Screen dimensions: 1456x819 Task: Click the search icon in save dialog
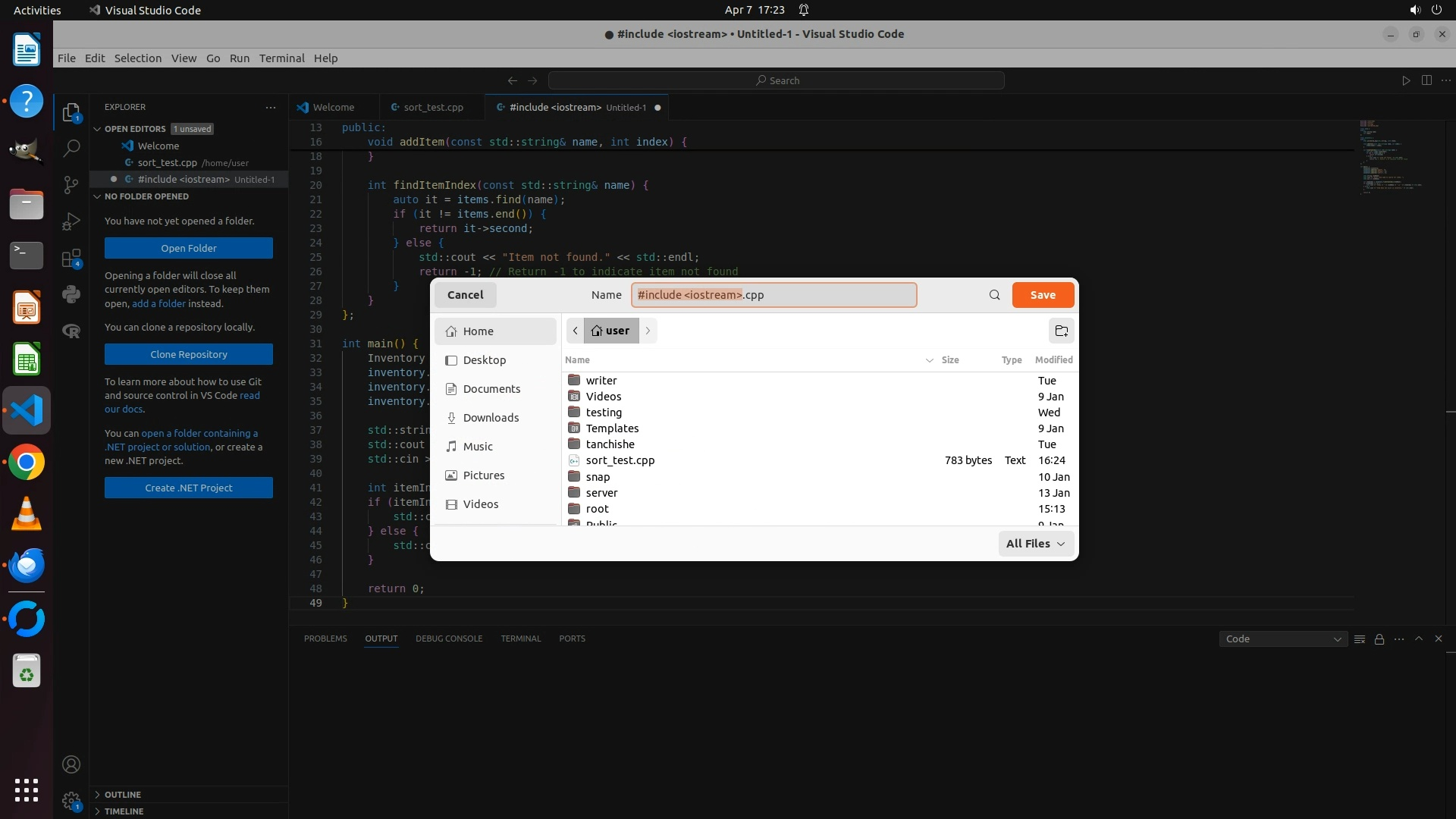coord(994,295)
